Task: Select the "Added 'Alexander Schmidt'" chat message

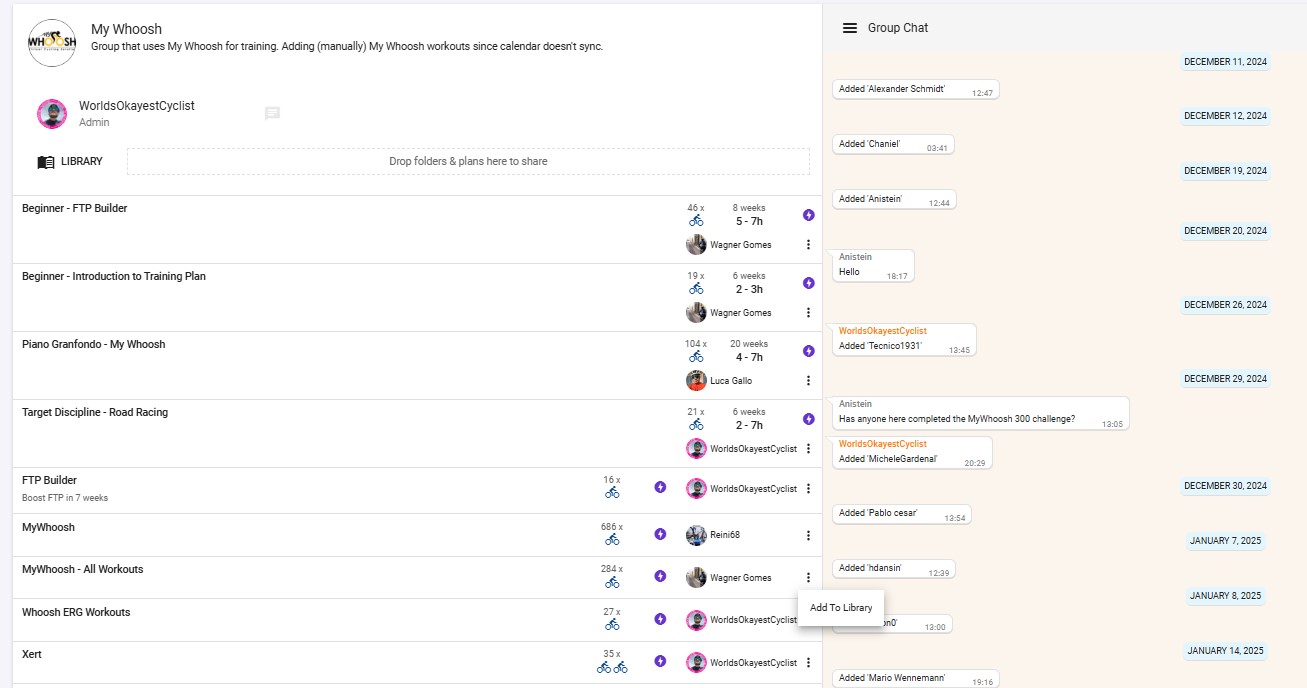Action: [915, 90]
